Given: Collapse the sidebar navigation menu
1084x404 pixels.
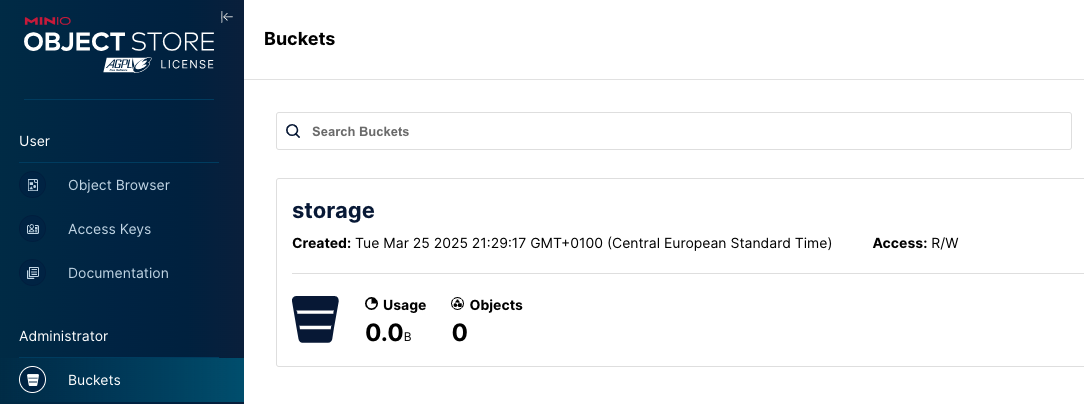Looking at the screenshot, I should (x=226, y=16).
